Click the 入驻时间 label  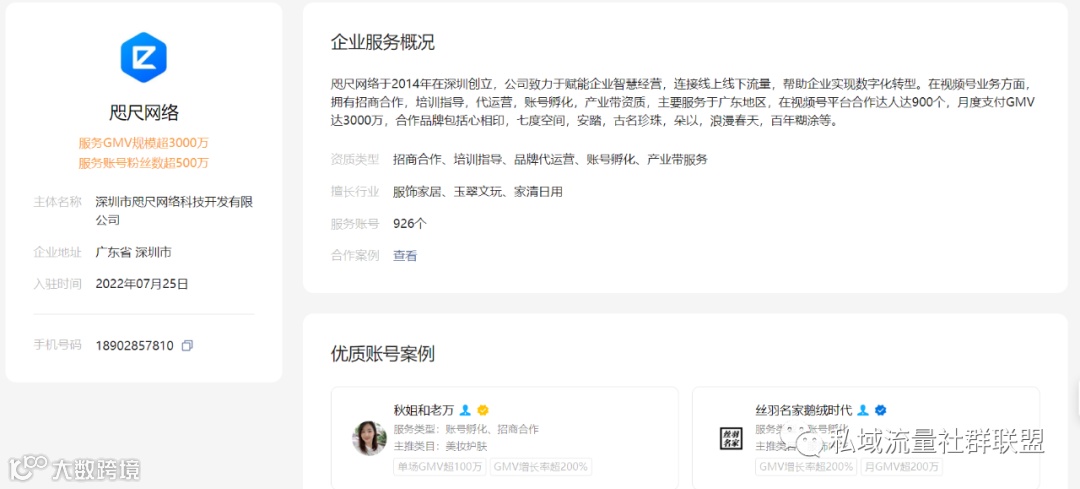(57, 284)
